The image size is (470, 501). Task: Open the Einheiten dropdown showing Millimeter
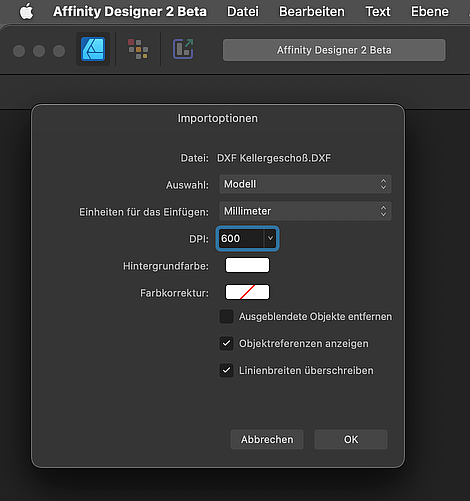click(x=305, y=211)
